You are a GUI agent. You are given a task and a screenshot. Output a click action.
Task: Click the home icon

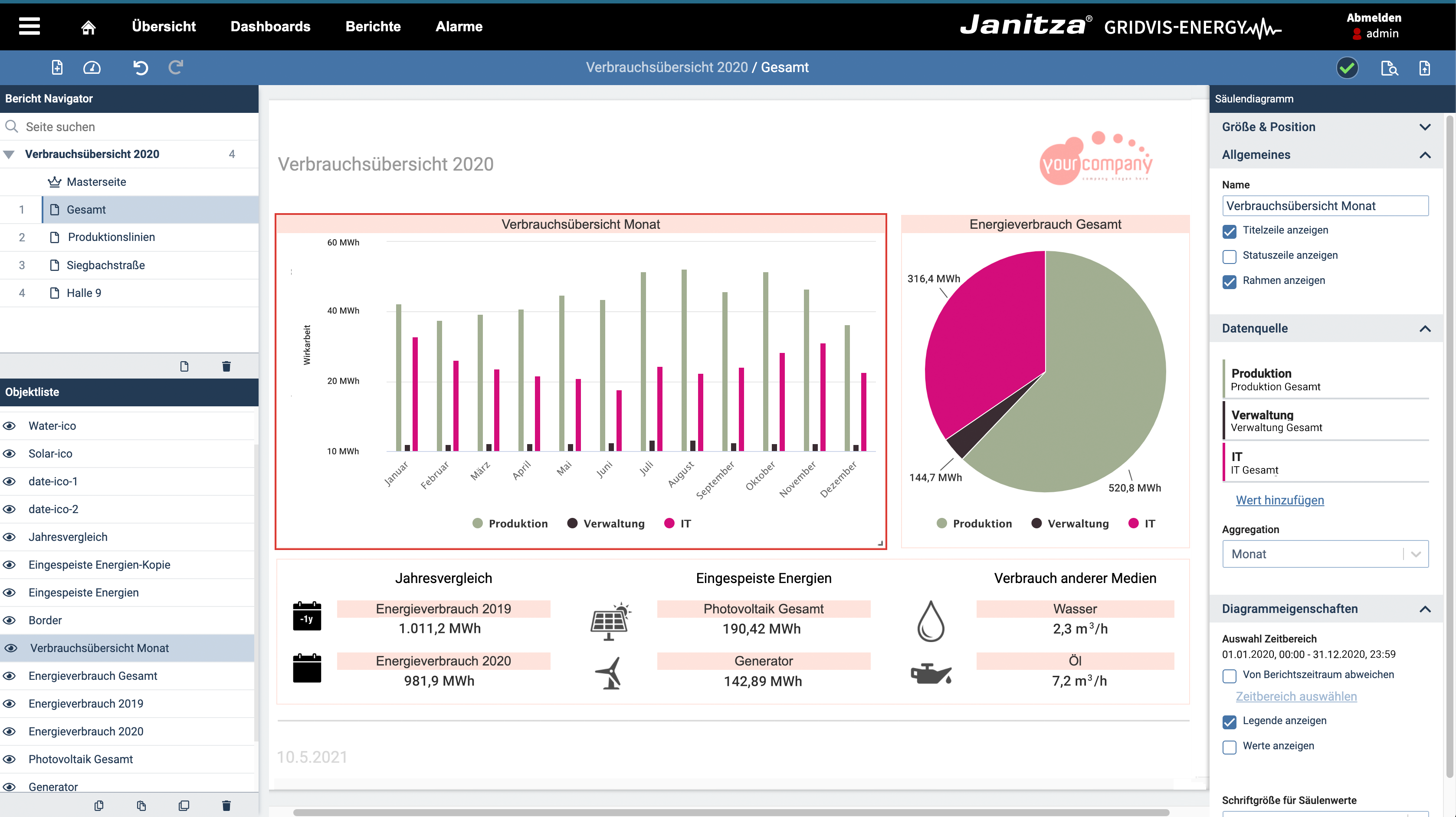click(x=88, y=26)
